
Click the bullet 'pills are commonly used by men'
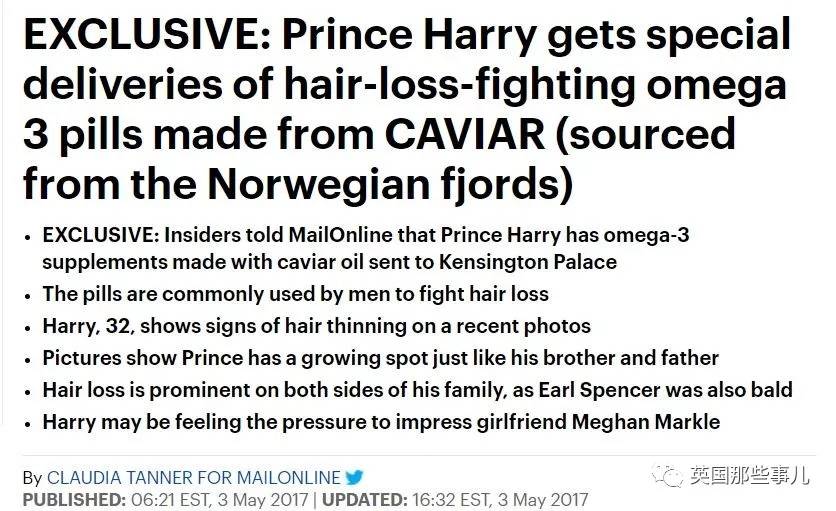tap(295, 294)
